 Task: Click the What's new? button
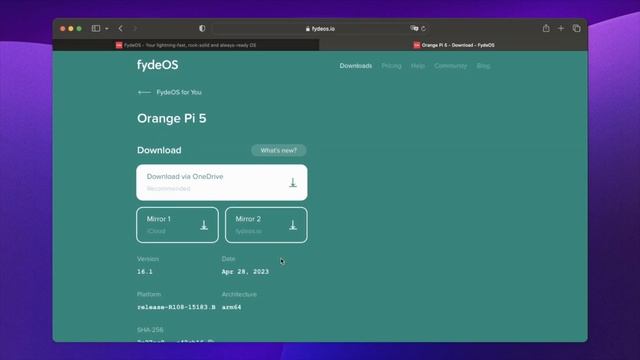[279, 150]
